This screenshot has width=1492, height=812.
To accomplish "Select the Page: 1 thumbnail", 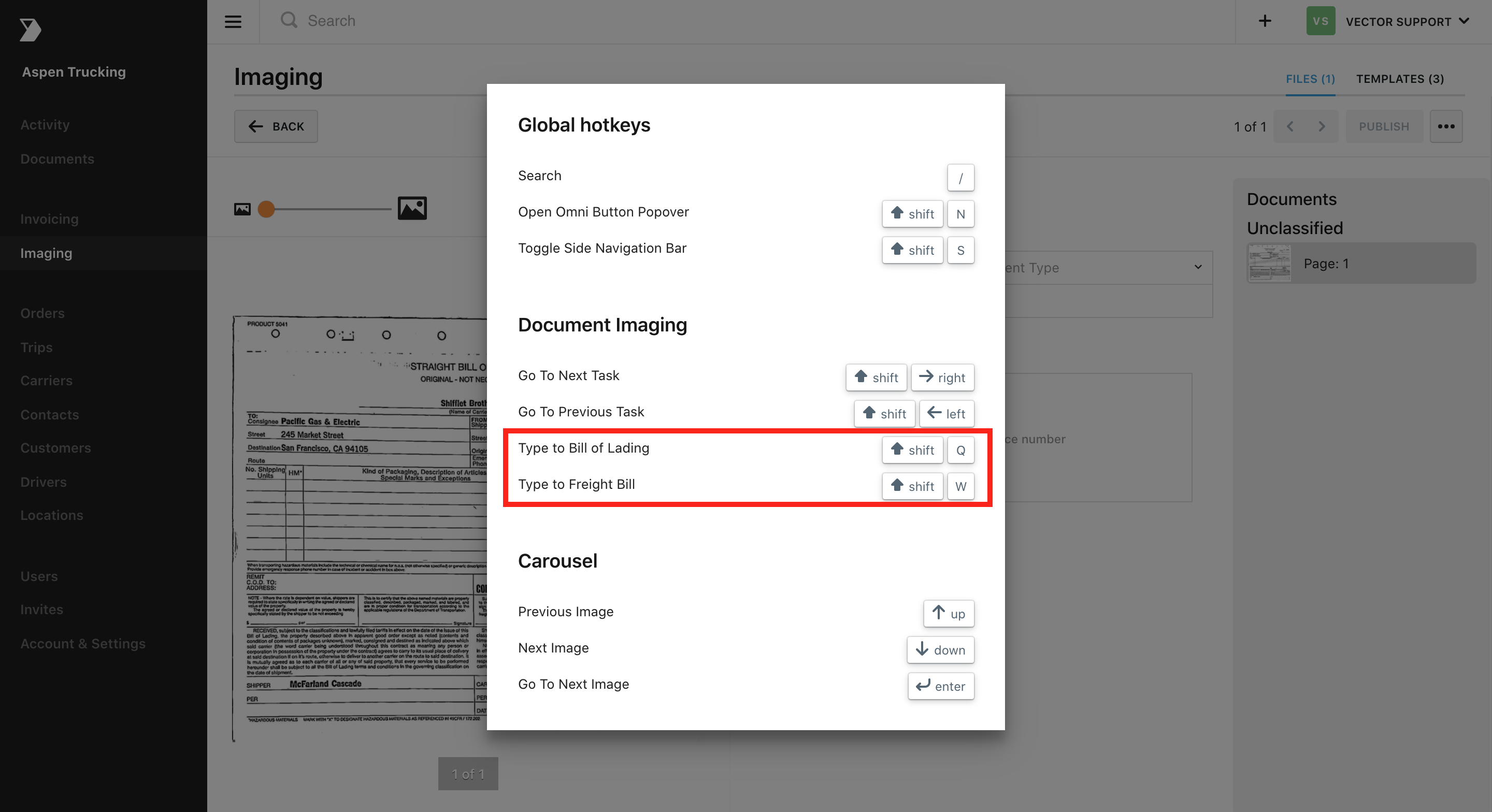I will (x=1361, y=264).
